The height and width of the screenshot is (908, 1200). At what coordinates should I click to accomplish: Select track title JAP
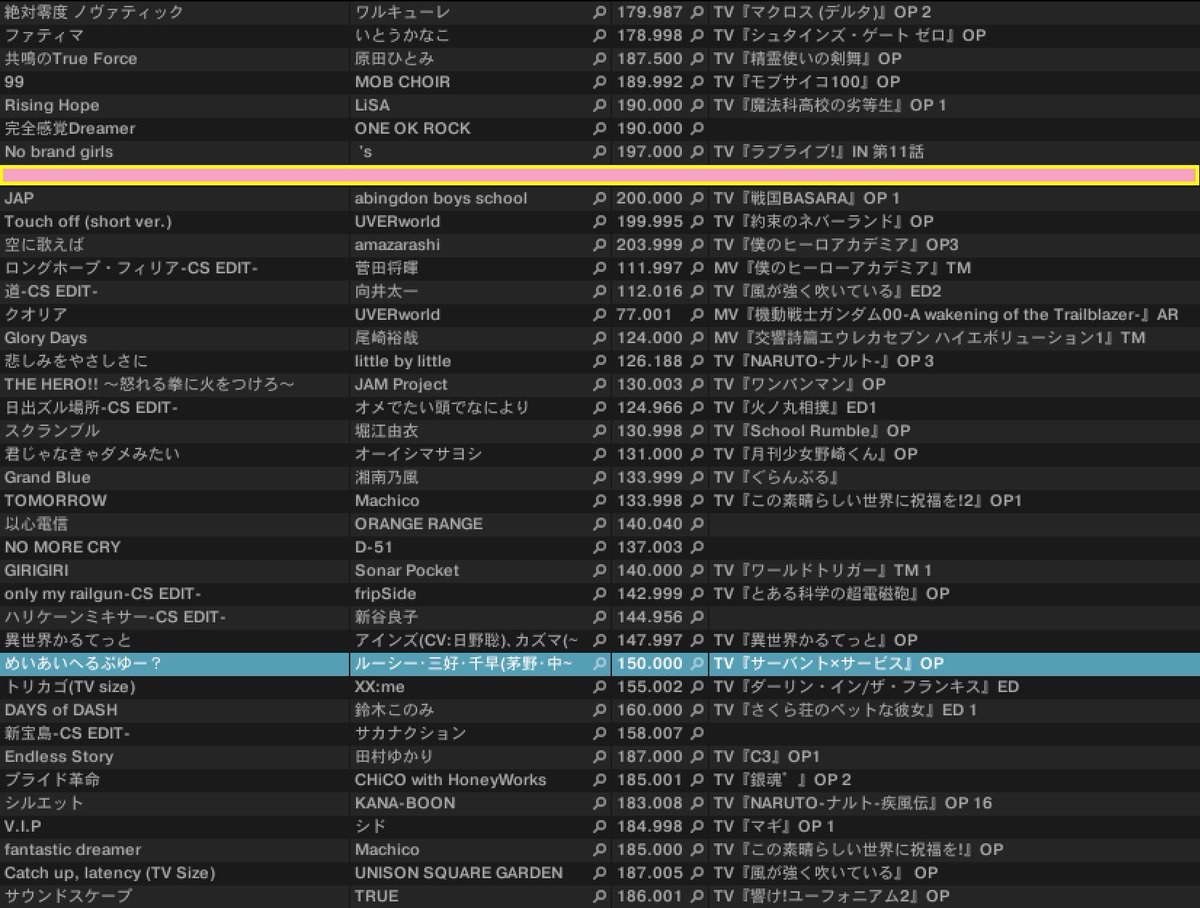19,198
